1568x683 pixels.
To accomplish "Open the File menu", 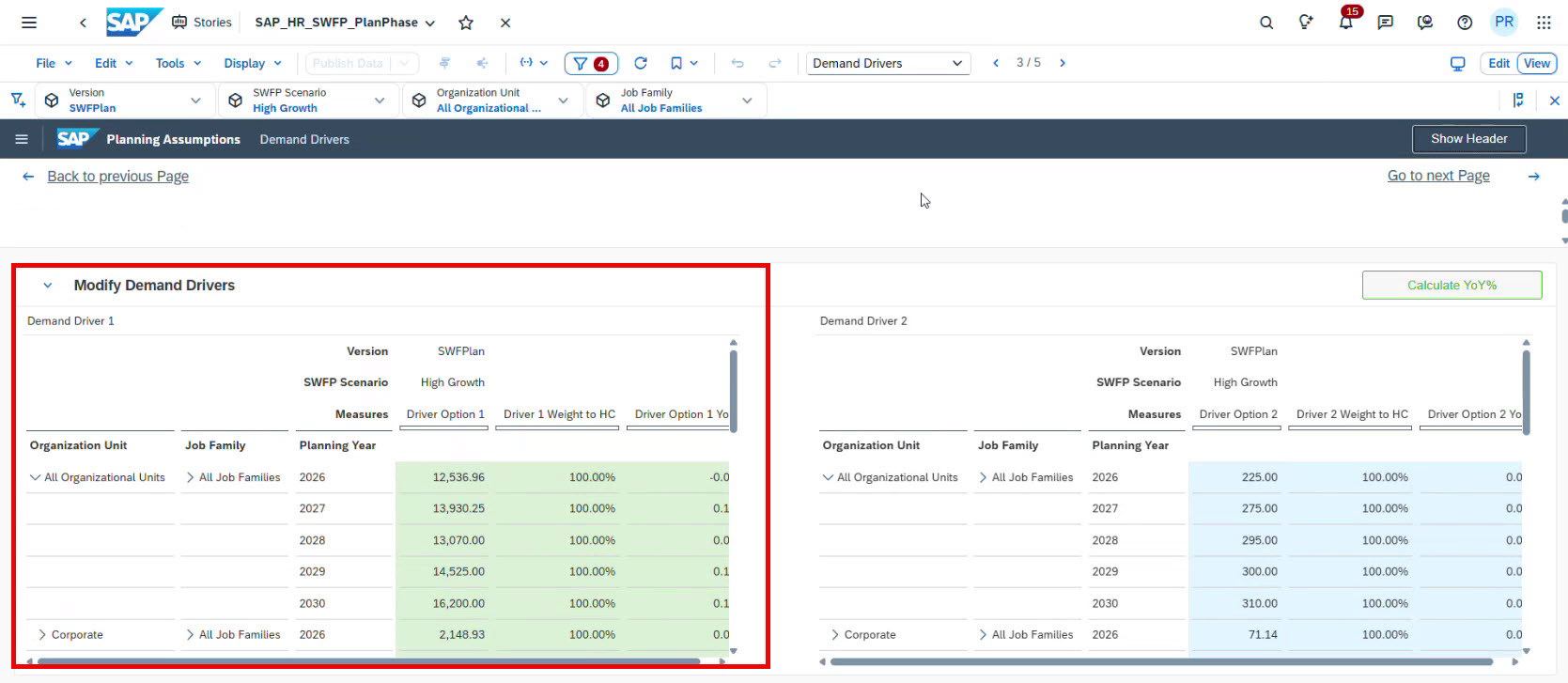I will [x=54, y=63].
